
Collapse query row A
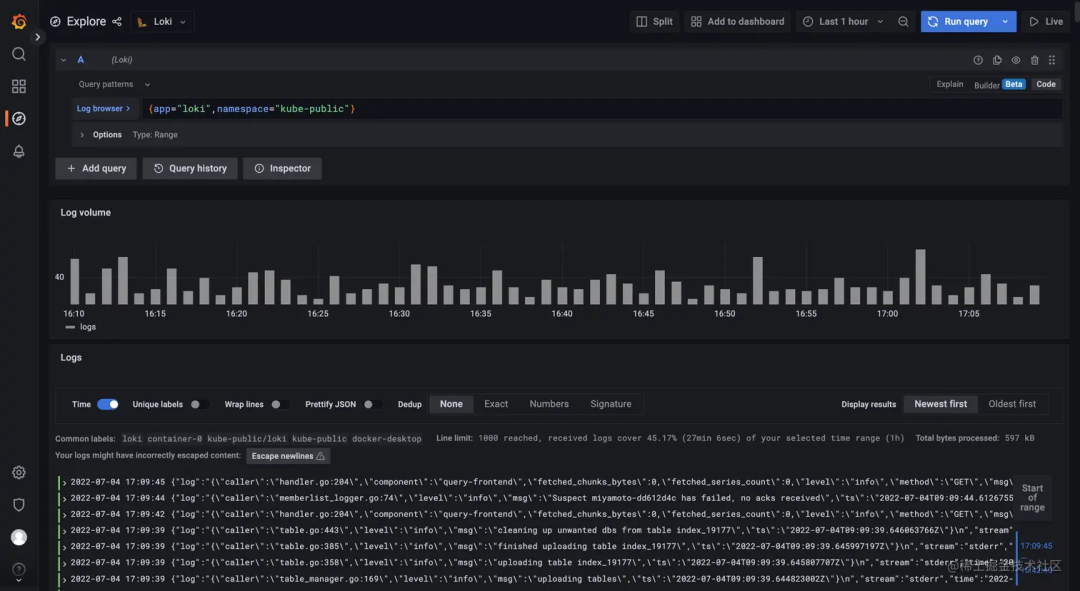(x=63, y=60)
